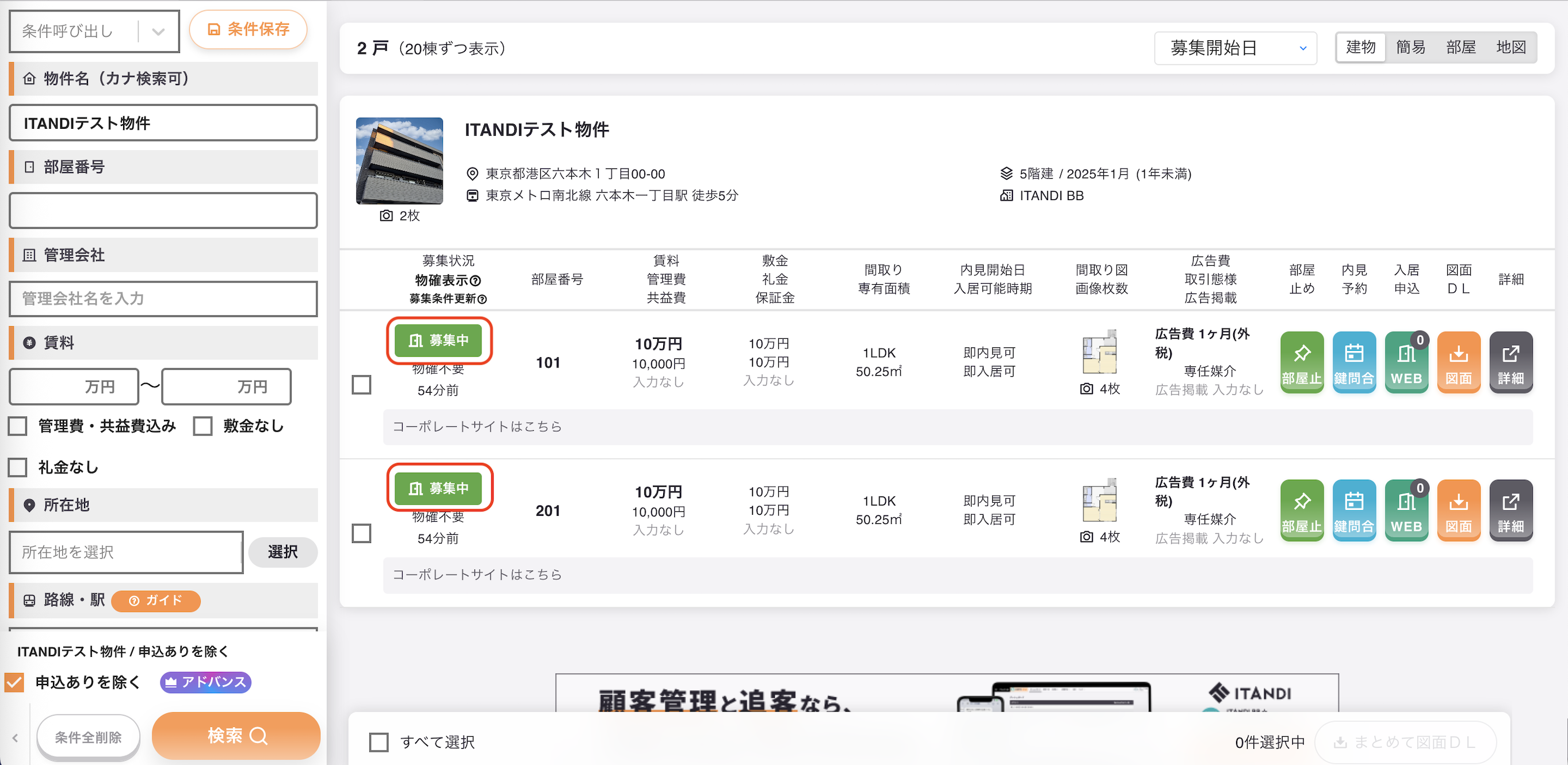Toggle 敷金なし checkbox
The image size is (1568, 765).
[x=202, y=426]
